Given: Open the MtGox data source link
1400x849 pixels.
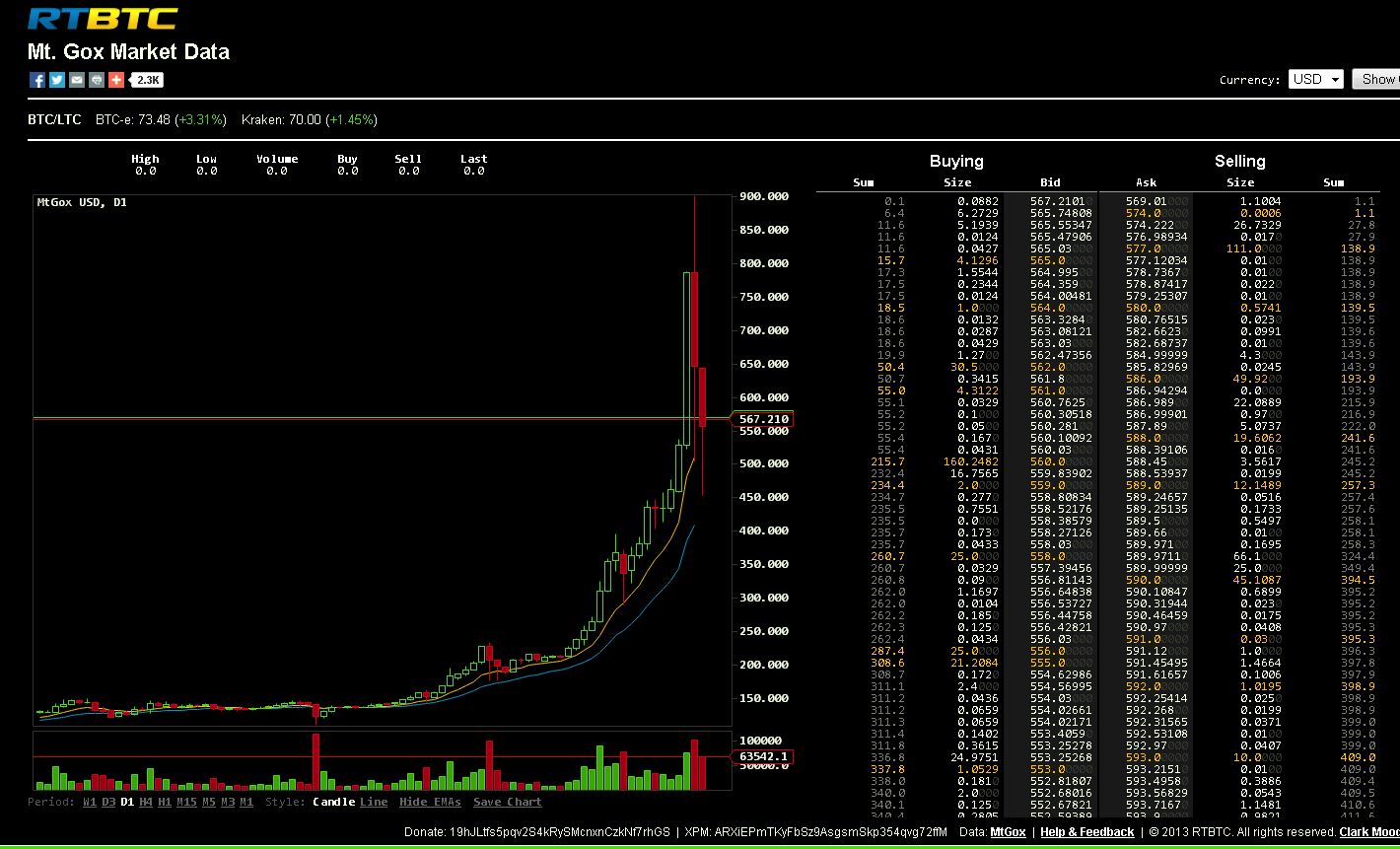Looking at the screenshot, I should (1008, 832).
